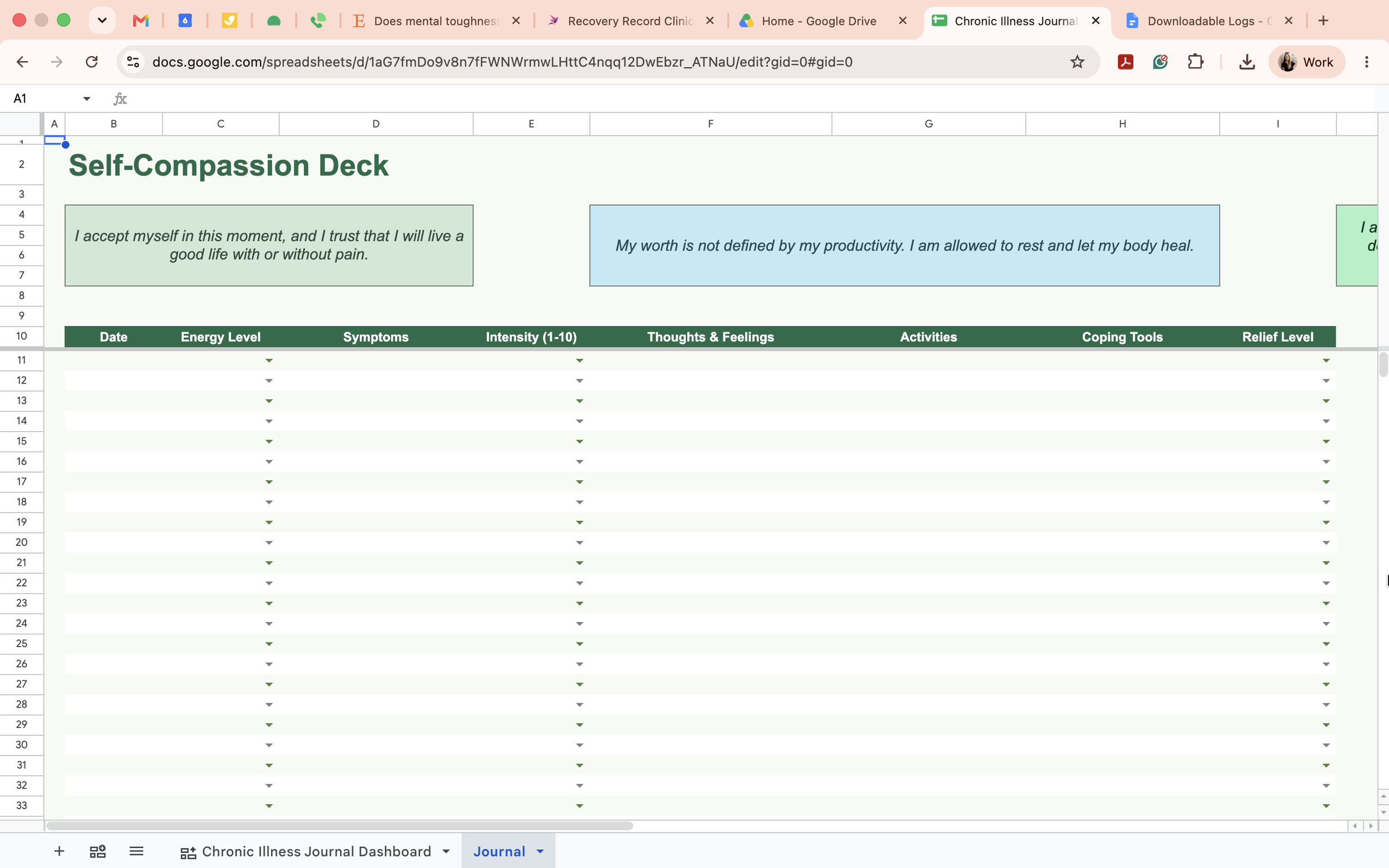
Task: Click the horizontal scrollbar thumb
Action: coord(339,826)
